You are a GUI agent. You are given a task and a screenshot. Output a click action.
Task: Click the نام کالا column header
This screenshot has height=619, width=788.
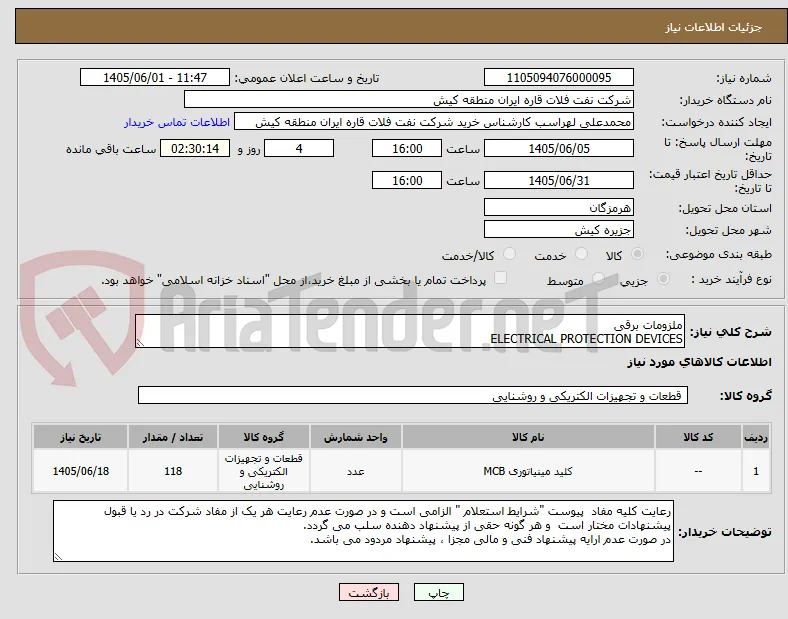[x=528, y=437]
